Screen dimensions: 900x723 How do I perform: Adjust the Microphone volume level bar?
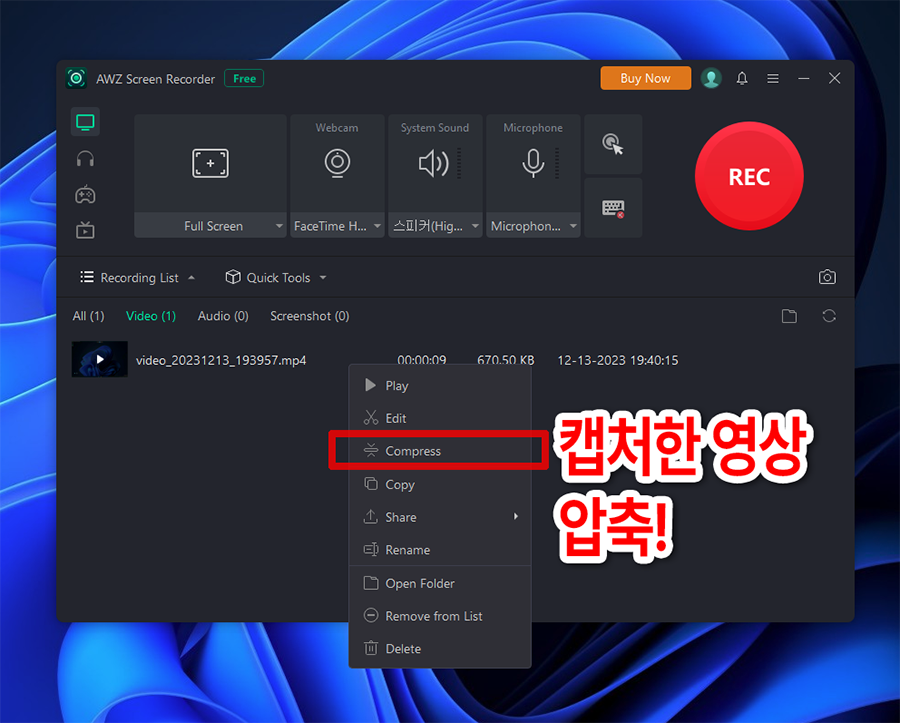pos(557,164)
